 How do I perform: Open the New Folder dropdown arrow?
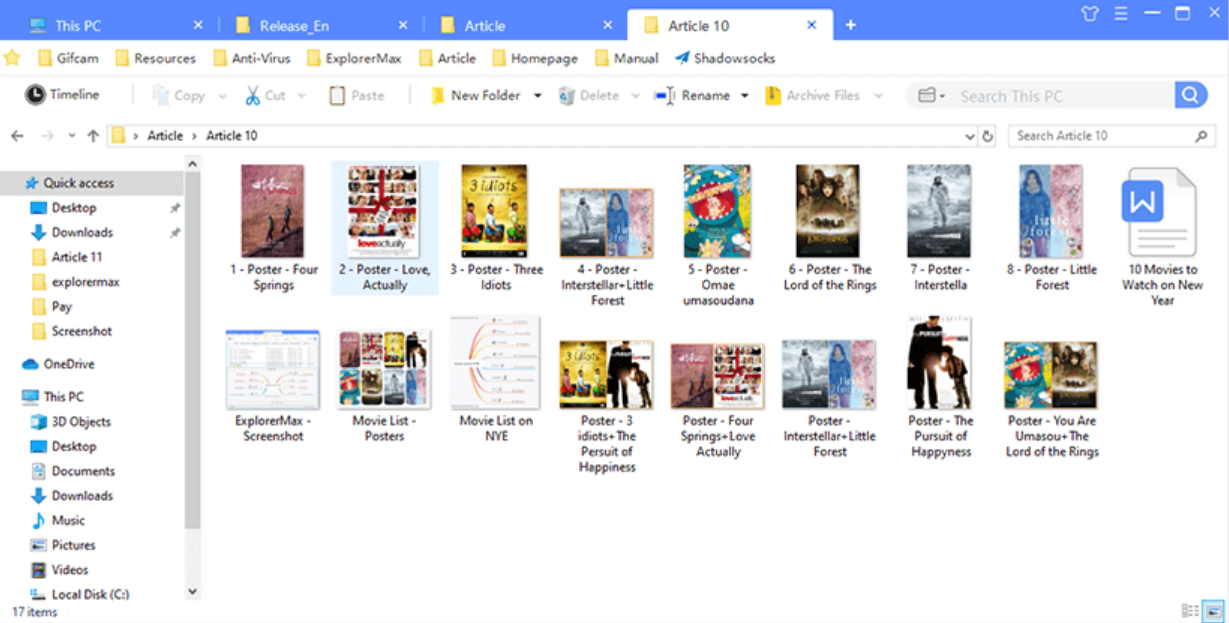click(537, 96)
